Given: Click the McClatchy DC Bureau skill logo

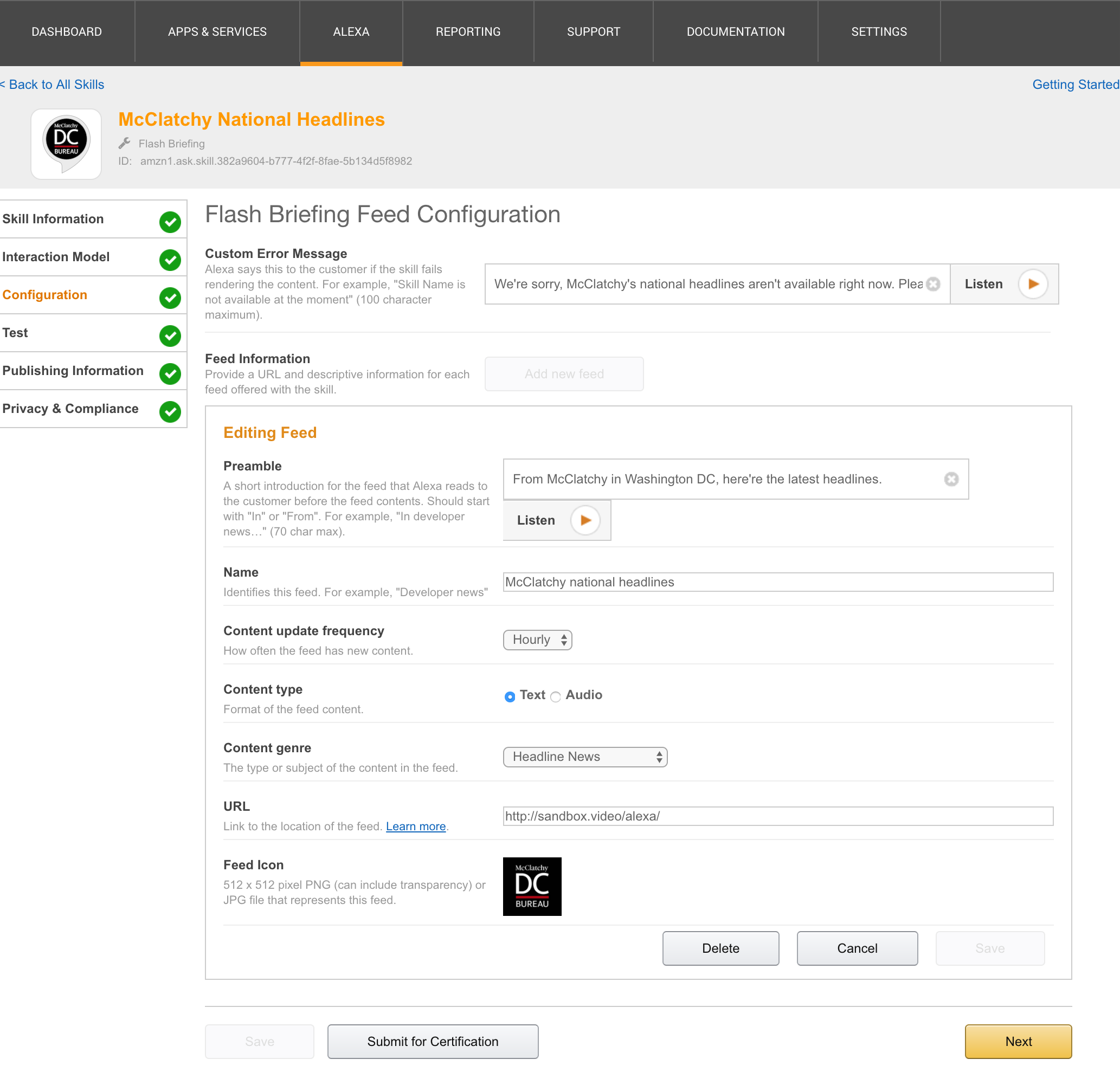Looking at the screenshot, I should 66,143.
